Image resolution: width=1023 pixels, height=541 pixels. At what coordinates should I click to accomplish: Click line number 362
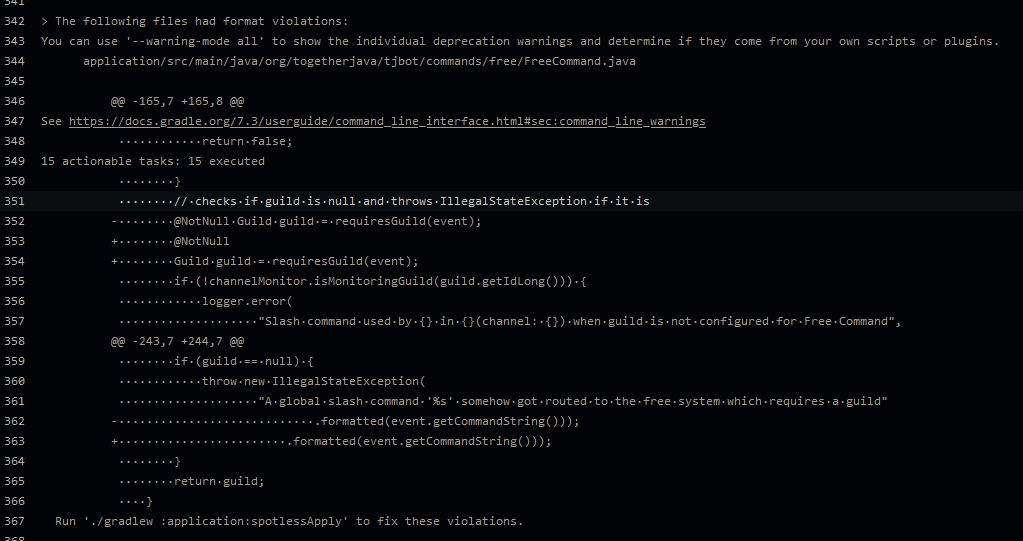(x=14, y=421)
